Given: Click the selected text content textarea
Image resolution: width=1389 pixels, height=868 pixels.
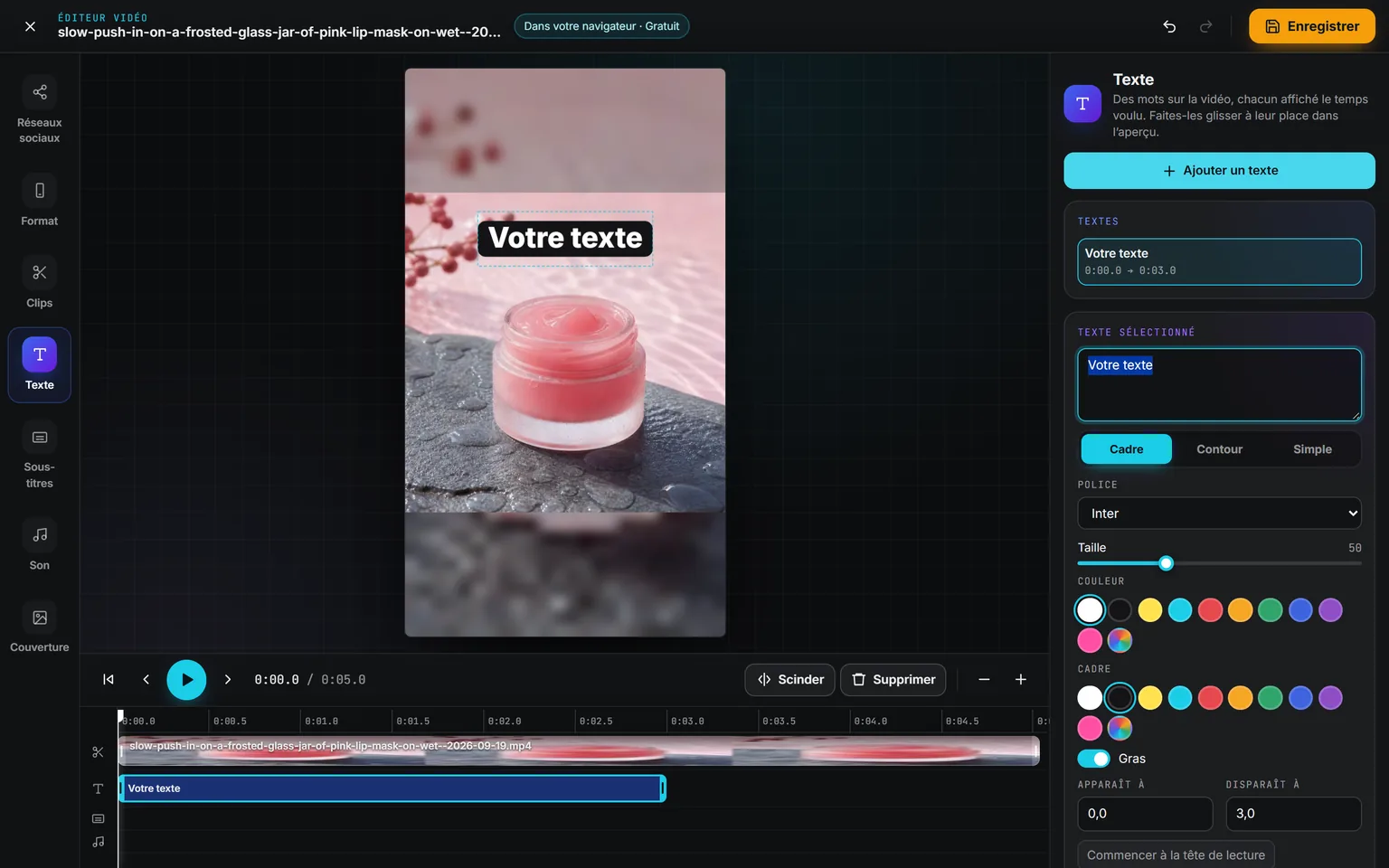Looking at the screenshot, I should pos(1219,385).
